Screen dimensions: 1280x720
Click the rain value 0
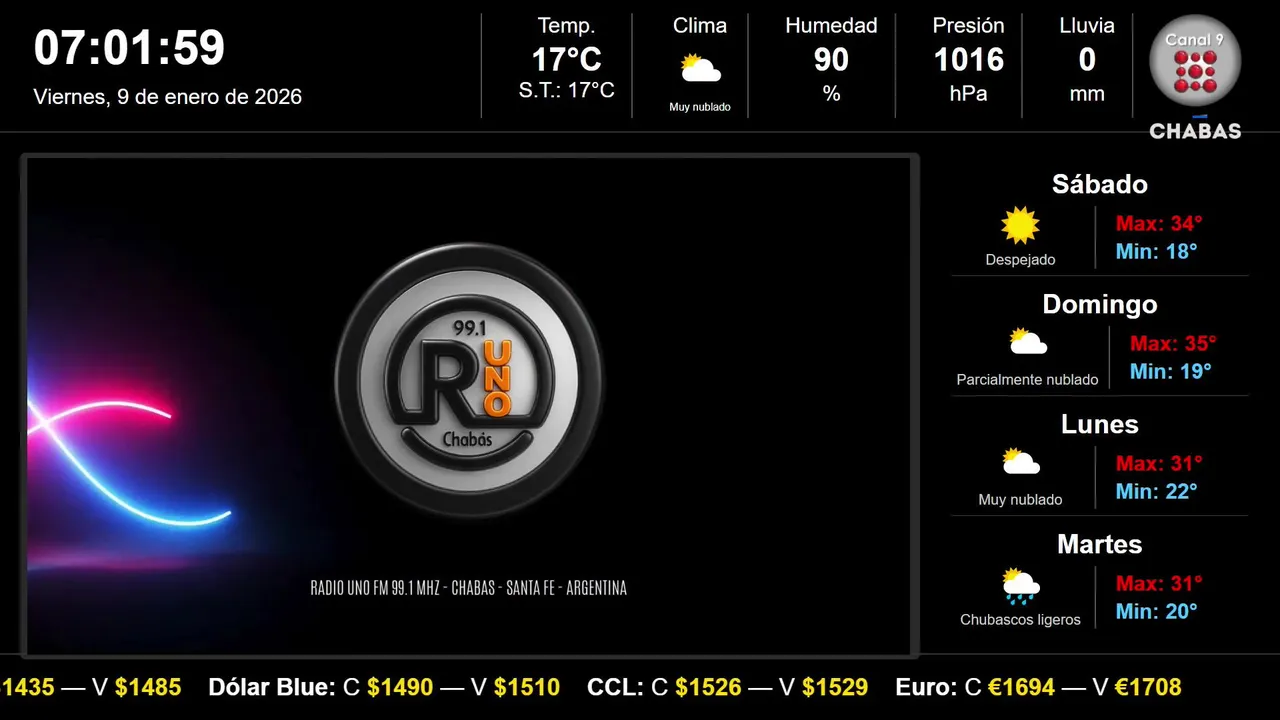coord(1087,60)
